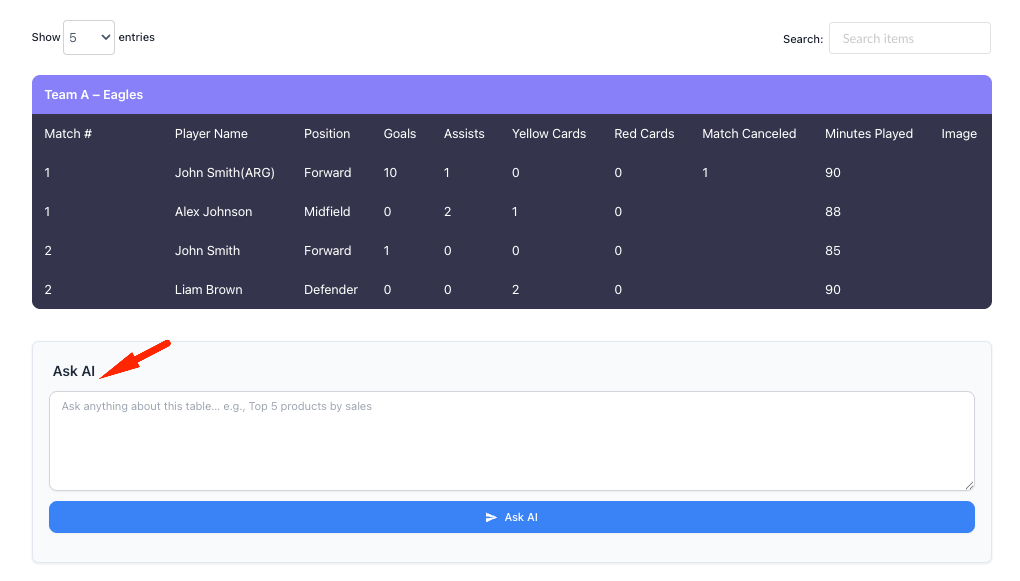This screenshot has height=581, width=1020.
Task: Click the Match Canceled column header
Action: pyautogui.click(x=749, y=134)
